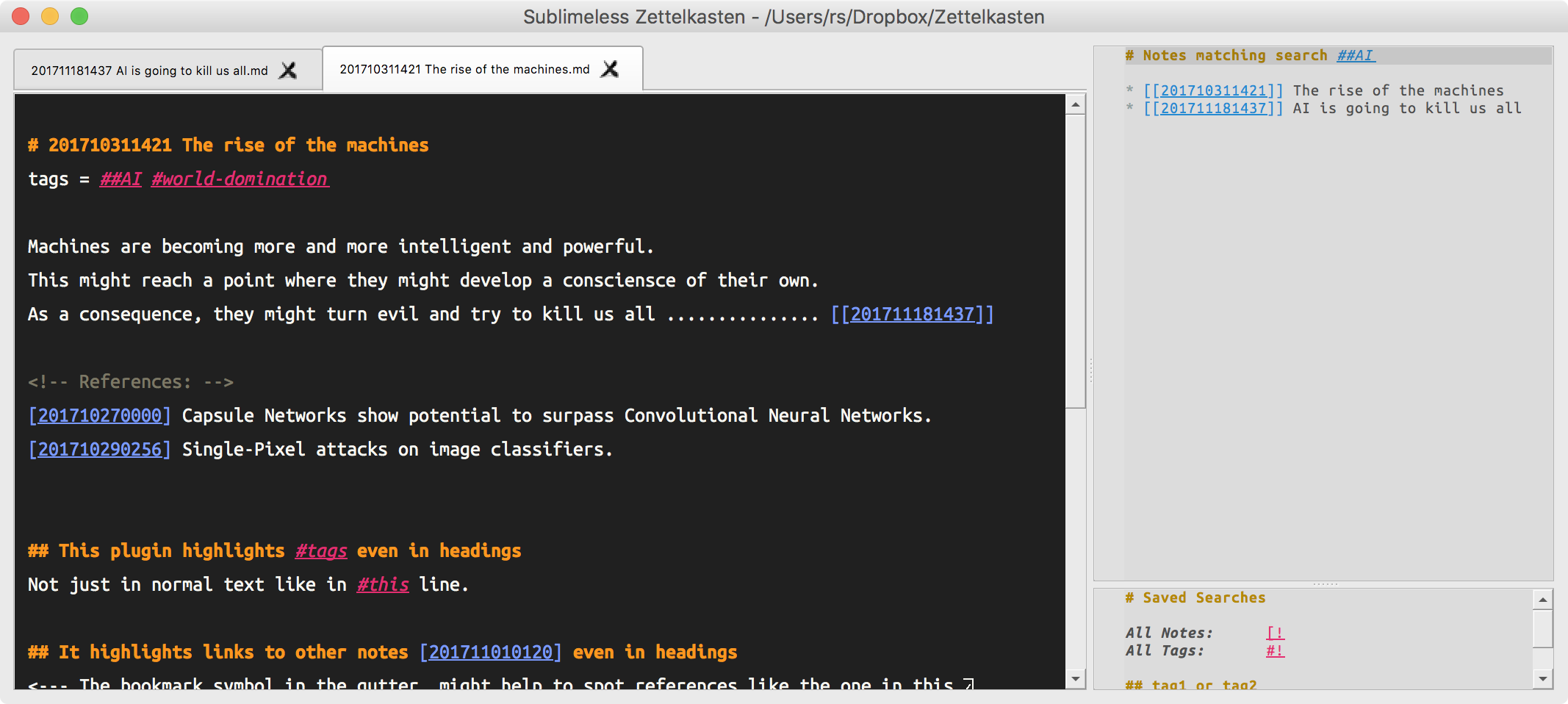Click the macOS green zoom window button
This screenshot has height=704, width=1568.
click(x=79, y=16)
